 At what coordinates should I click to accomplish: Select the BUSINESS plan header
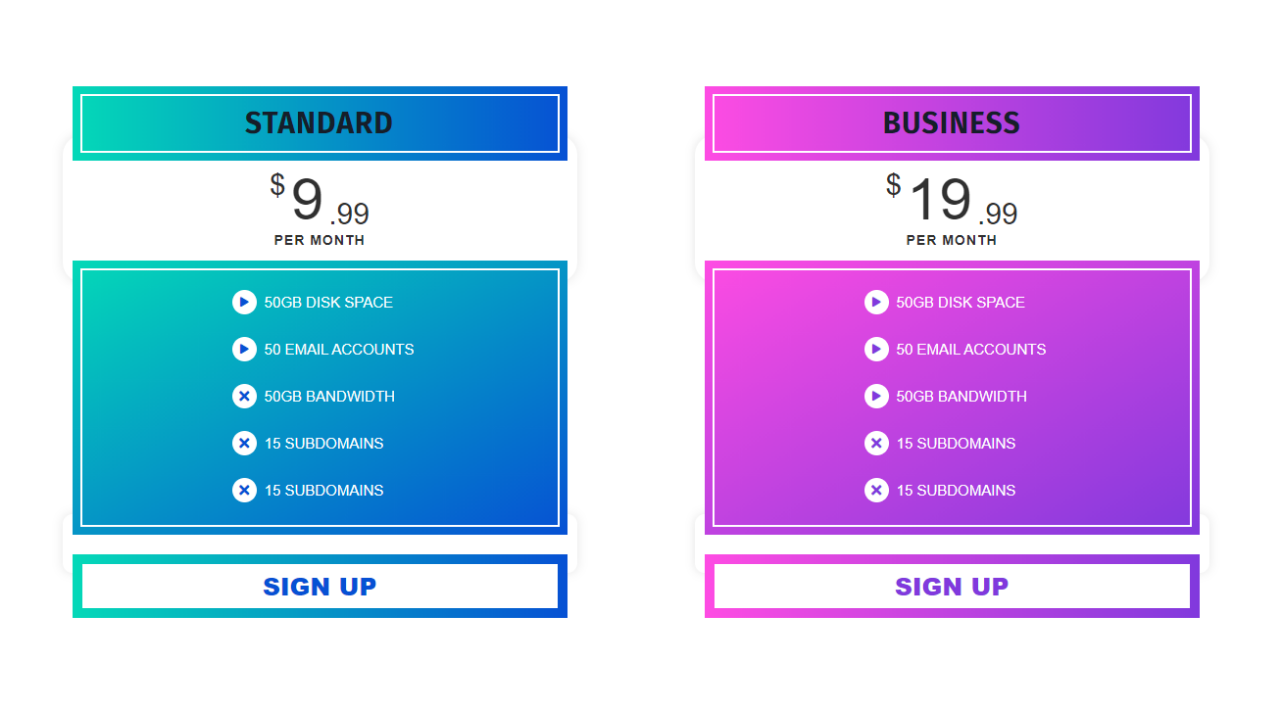[x=952, y=123]
